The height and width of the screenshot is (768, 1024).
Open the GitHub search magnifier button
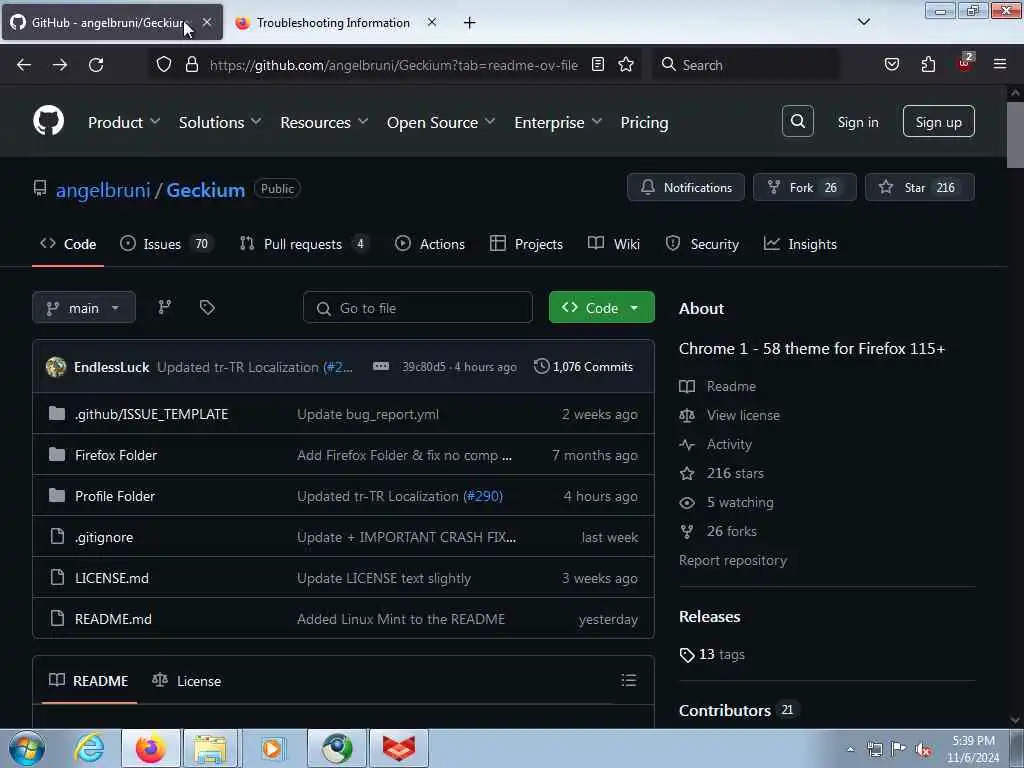[x=797, y=121]
